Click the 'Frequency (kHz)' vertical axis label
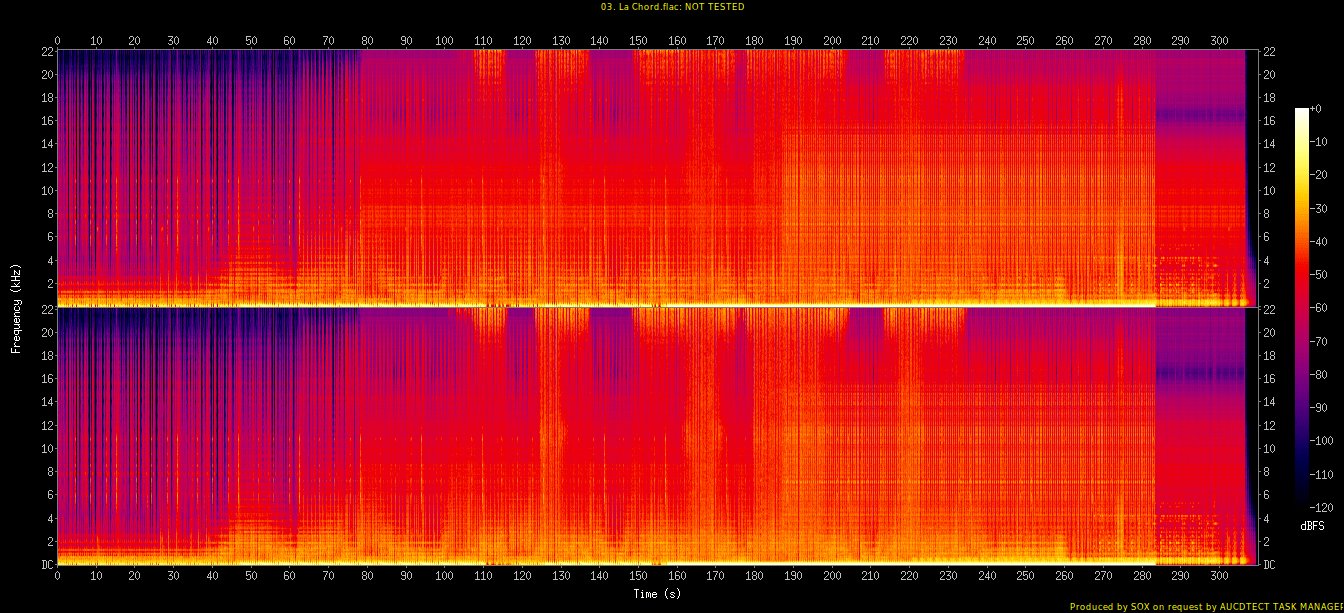 pos(17,306)
